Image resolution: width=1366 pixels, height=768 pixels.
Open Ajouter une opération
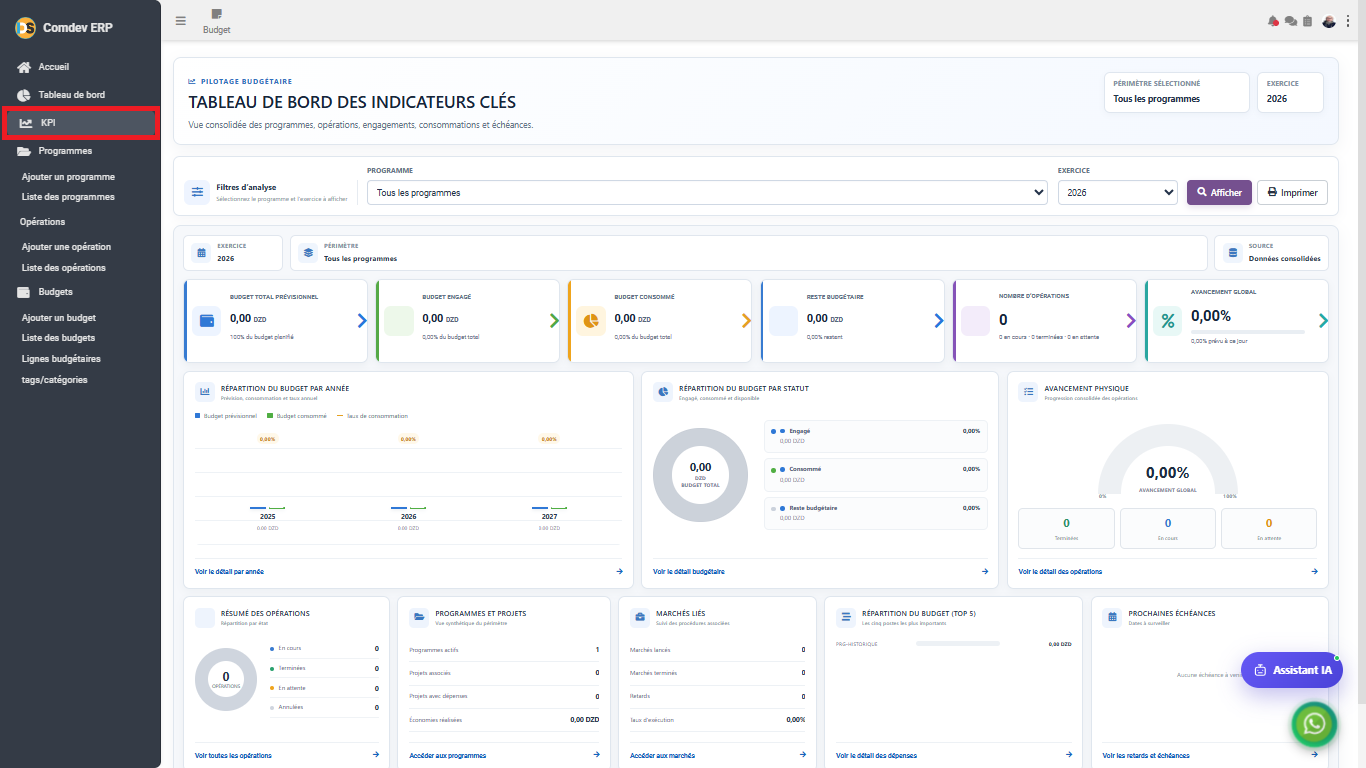[66, 247]
